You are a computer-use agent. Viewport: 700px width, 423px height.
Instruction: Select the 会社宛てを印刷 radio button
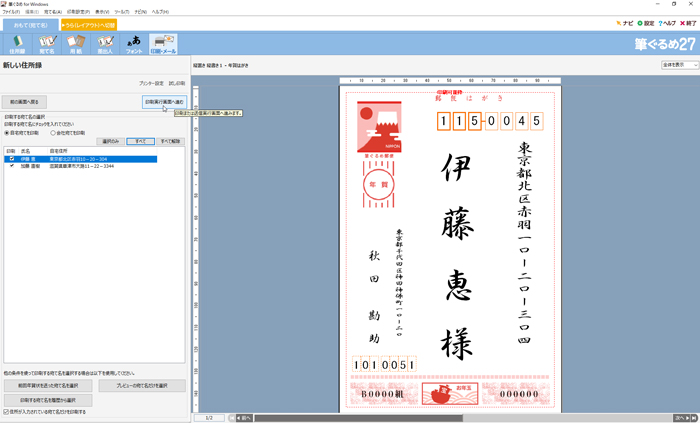pyautogui.click(x=53, y=132)
